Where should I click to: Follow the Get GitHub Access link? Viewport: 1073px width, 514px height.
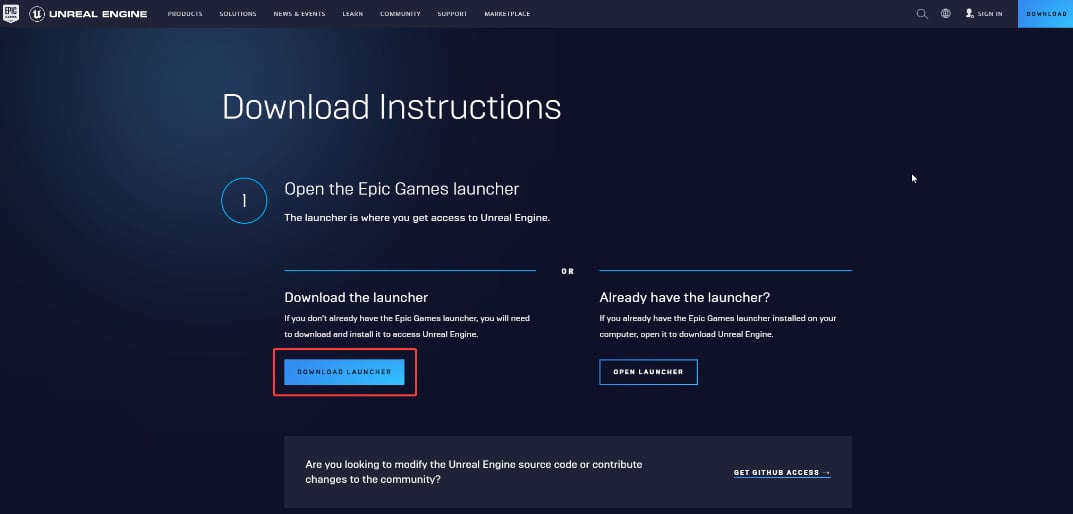click(x=782, y=472)
